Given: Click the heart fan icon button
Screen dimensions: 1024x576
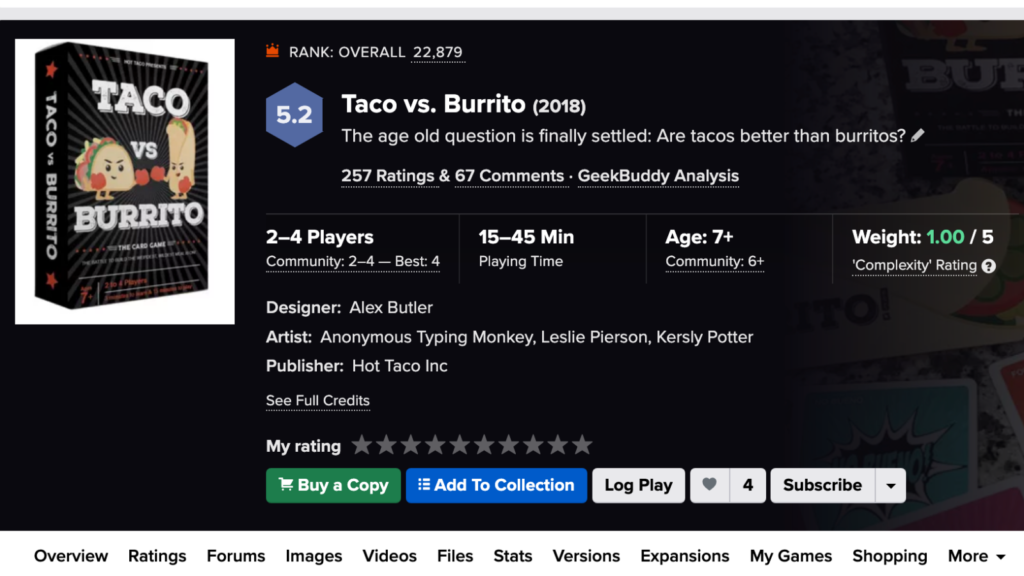Looking at the screenshot, I should 709,485.
